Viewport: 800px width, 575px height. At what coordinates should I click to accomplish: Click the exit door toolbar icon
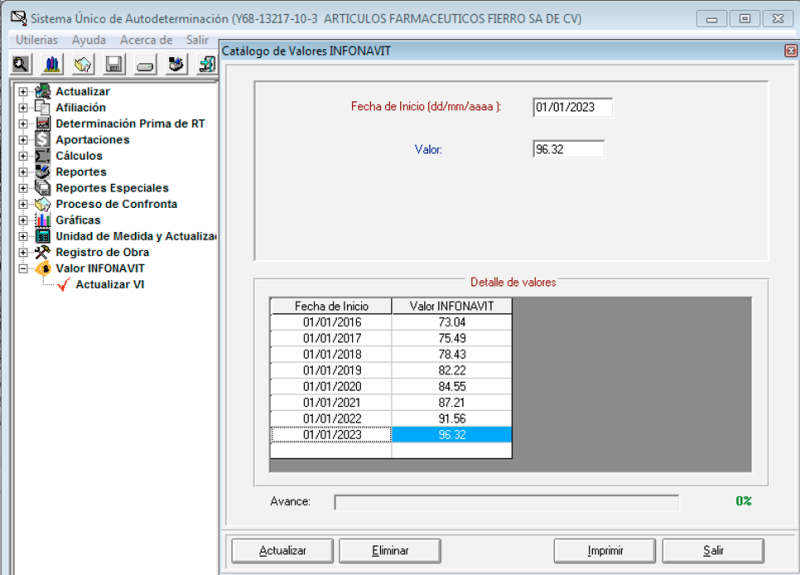[x=207, y=65]
